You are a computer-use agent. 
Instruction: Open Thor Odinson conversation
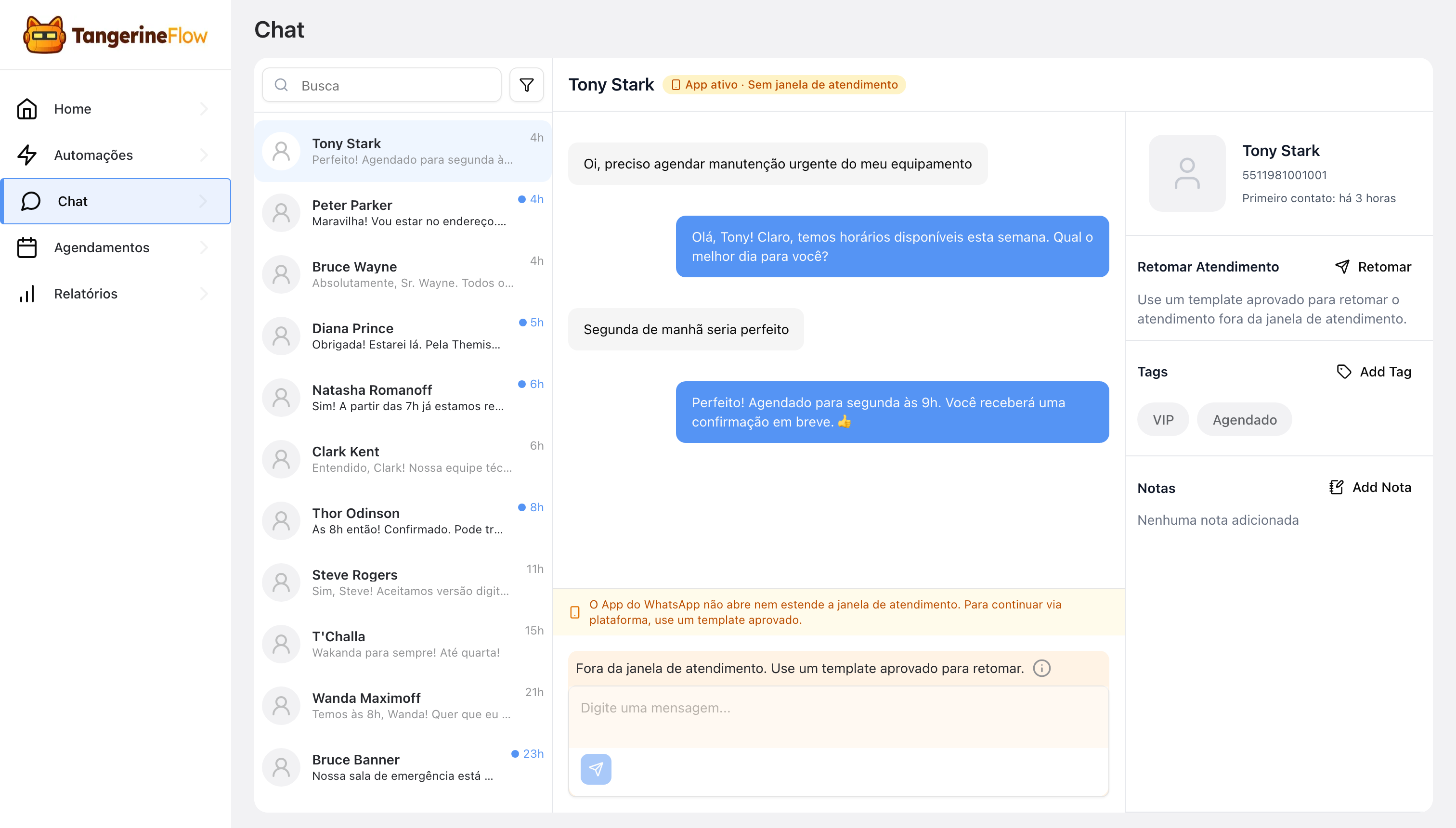point(403,521)
